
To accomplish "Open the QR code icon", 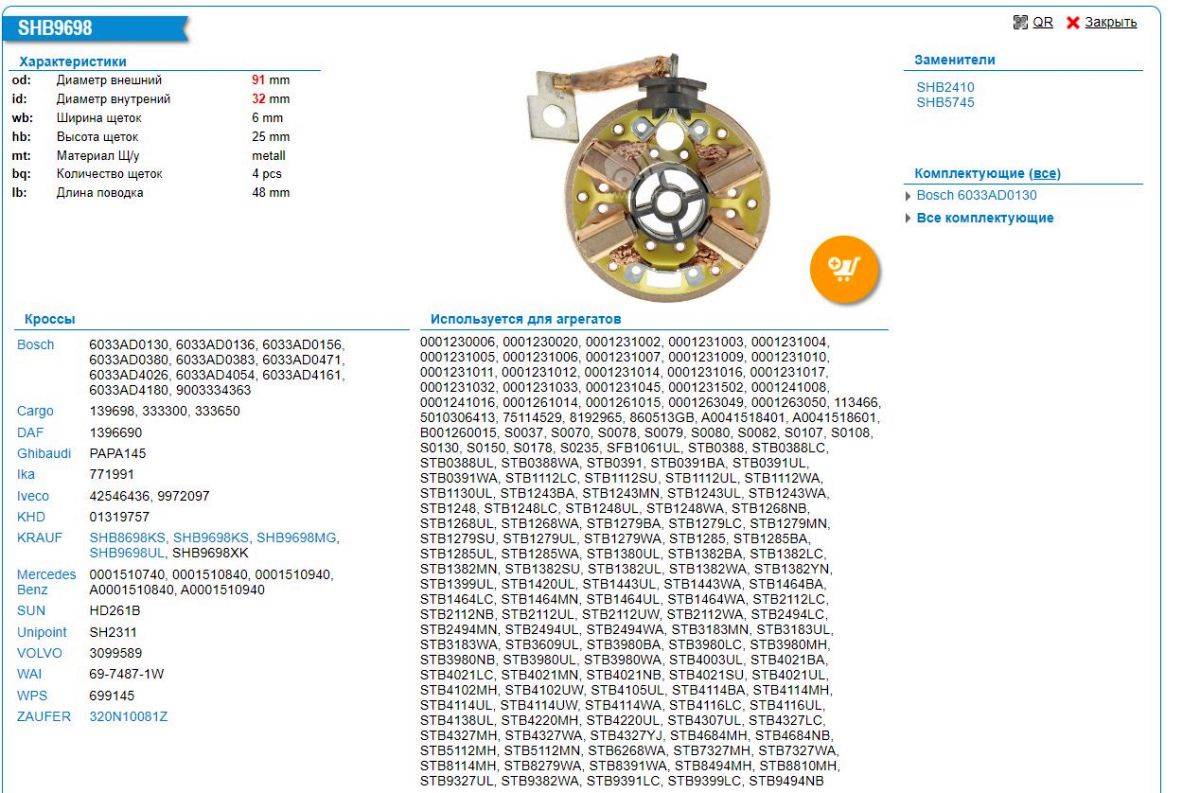I will pos(1021,23).
